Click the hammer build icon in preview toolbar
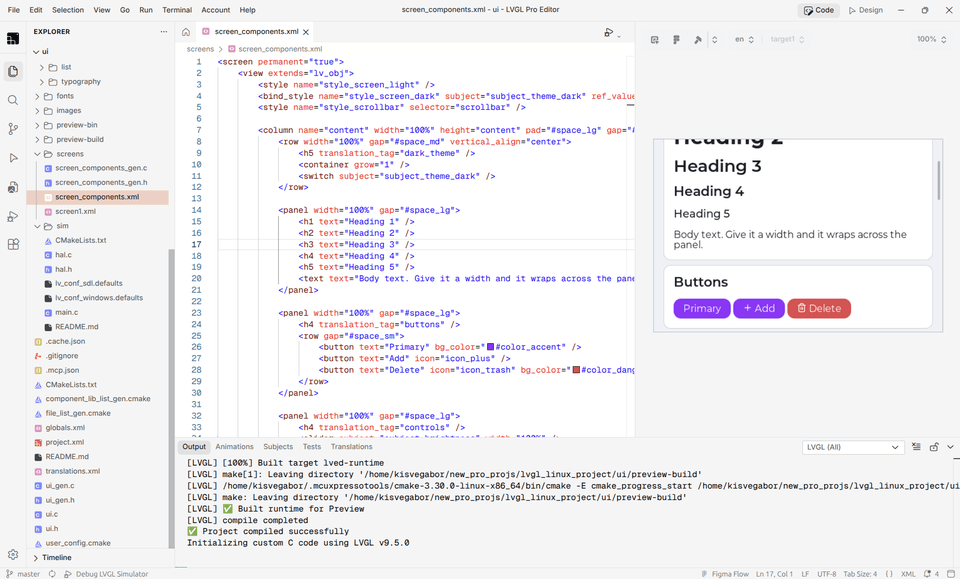This screenshot has width=960, height=579. pyautogui.click(x=697, y=39)
